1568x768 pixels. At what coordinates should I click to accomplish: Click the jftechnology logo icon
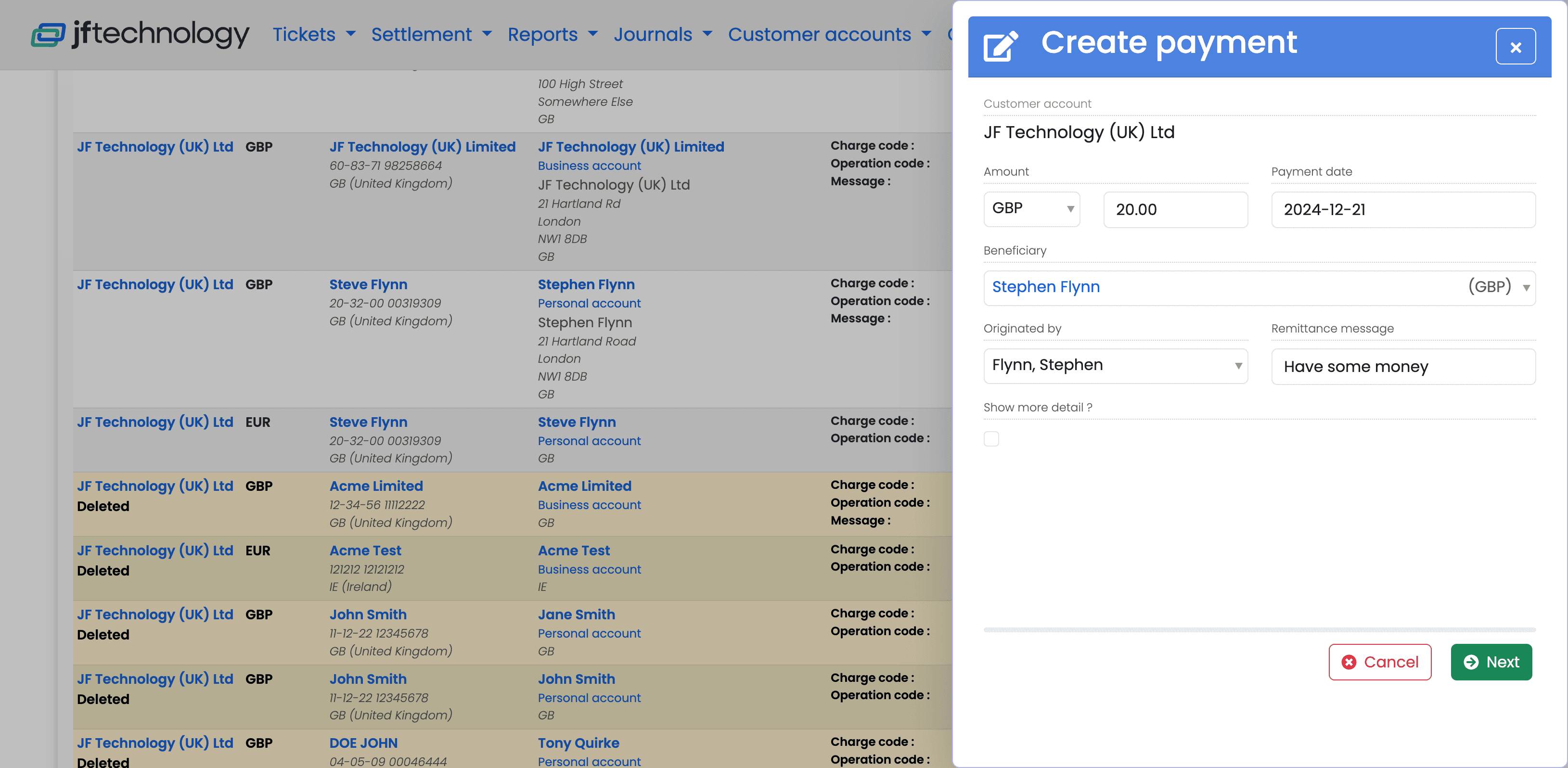[x=48, y=34]
